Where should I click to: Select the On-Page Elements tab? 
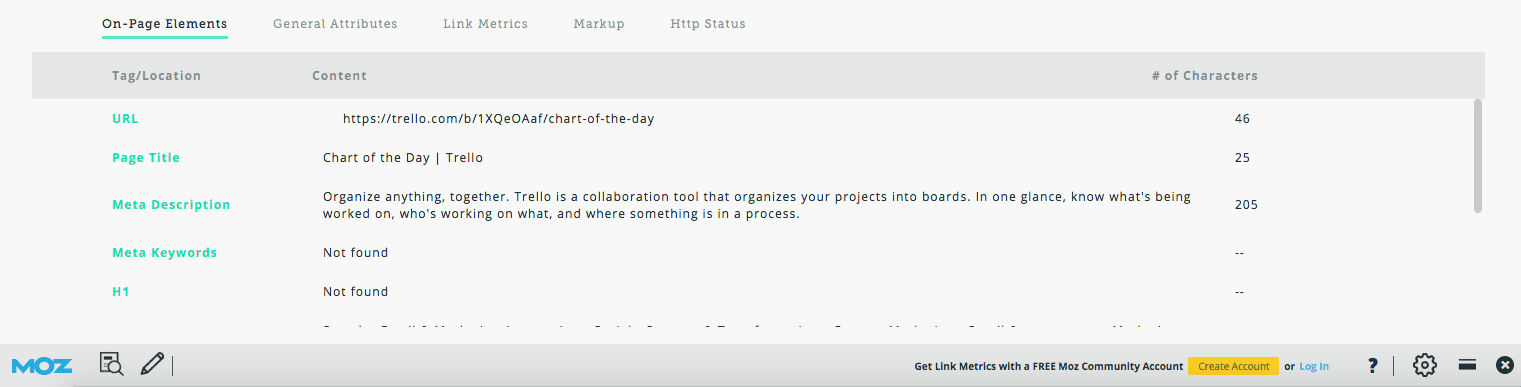click(164, 23)
